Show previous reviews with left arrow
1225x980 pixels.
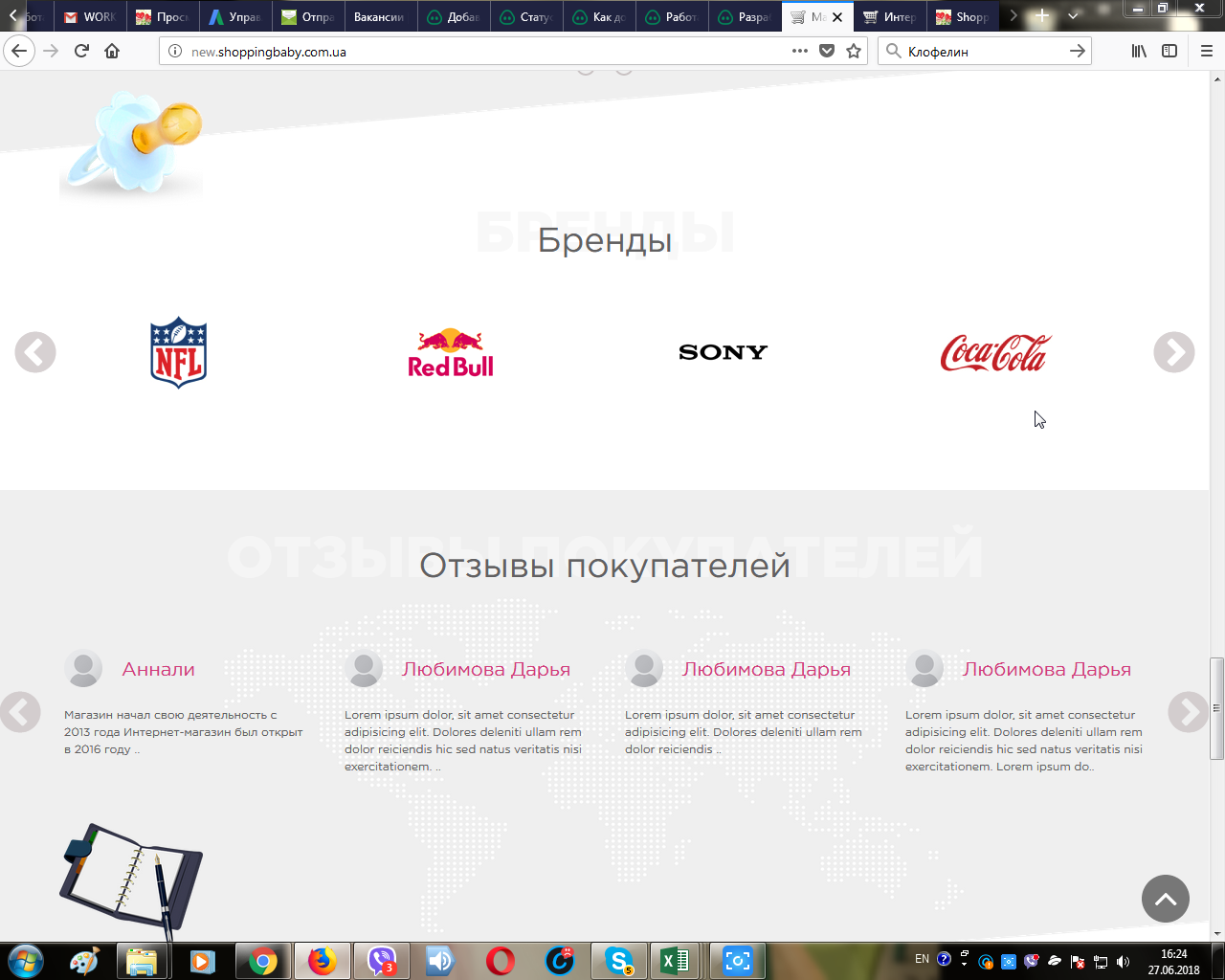[x=20, y=712]
